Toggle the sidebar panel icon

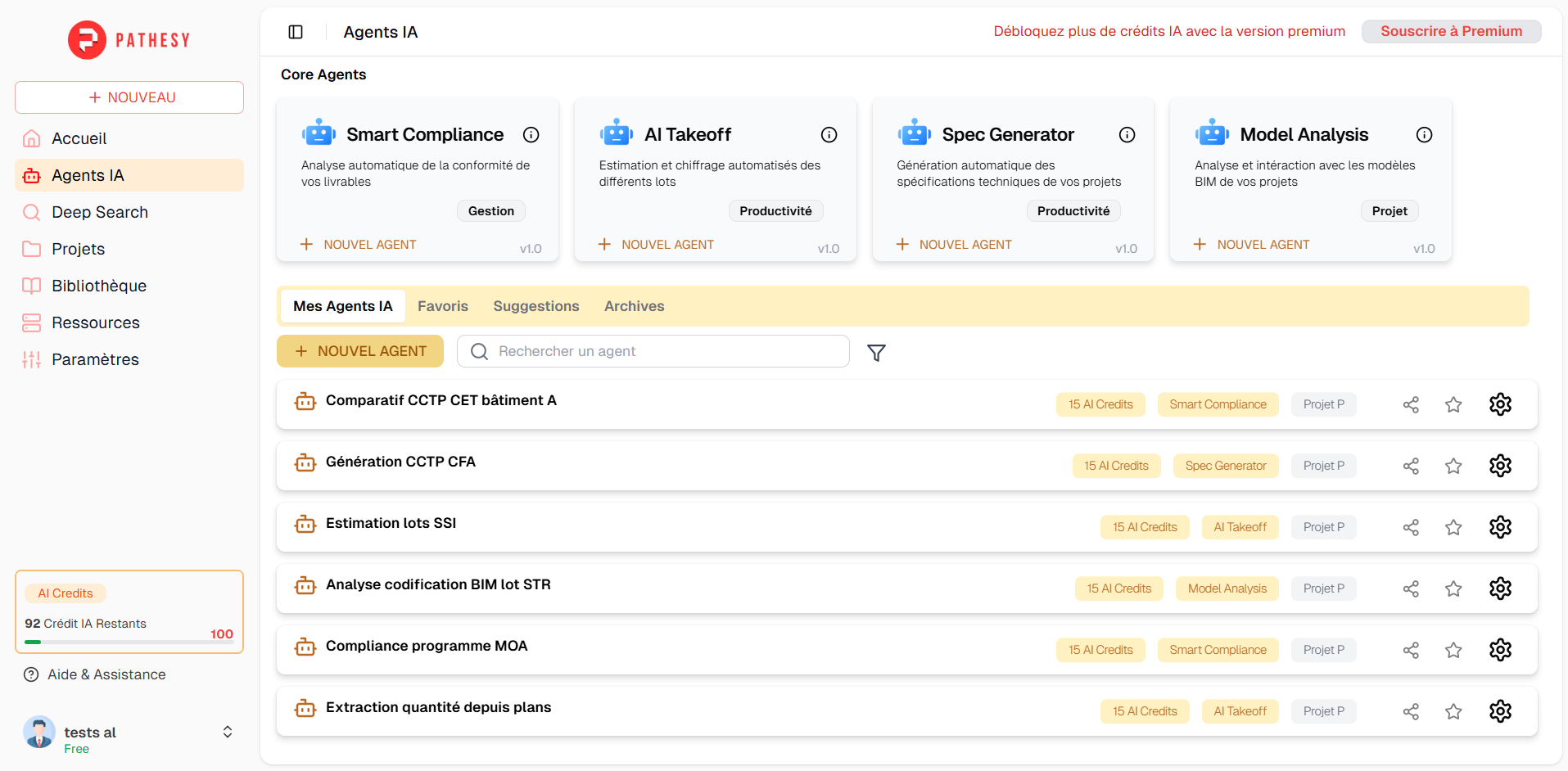click(296, 32)
